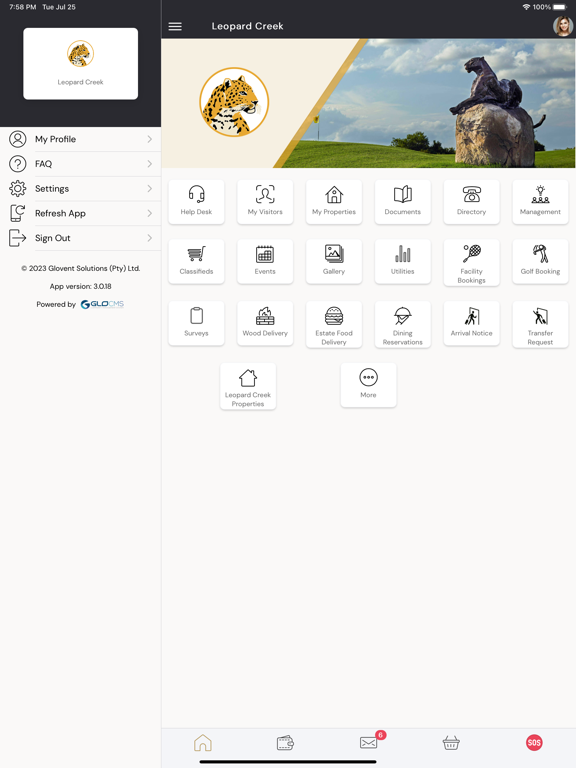
Task: Tap the user avatar photo
Action: (563, 26)
